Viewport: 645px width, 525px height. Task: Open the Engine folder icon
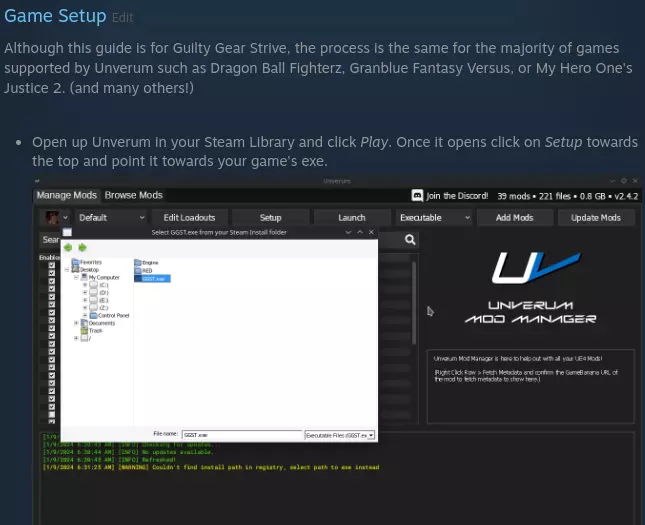coord(138,262)
